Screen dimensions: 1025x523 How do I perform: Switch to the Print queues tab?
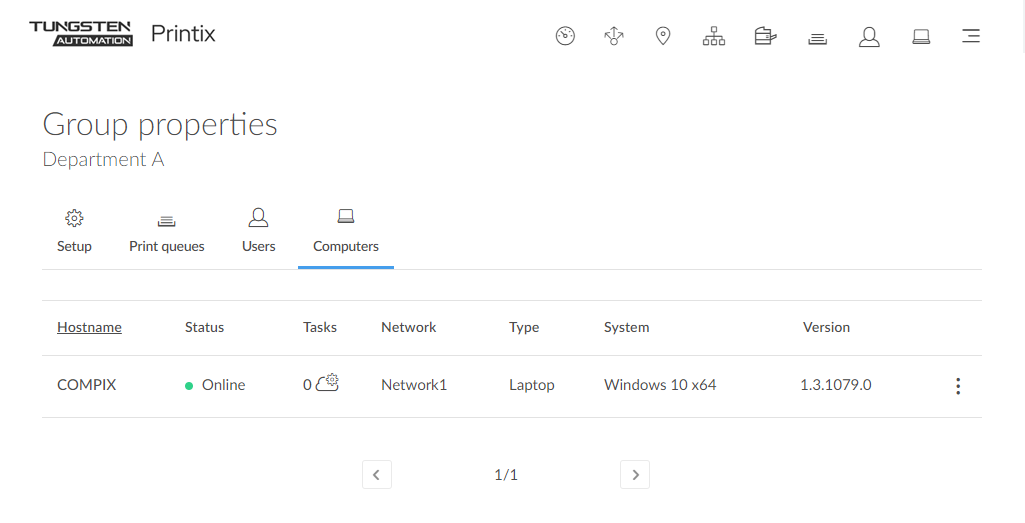167,232
